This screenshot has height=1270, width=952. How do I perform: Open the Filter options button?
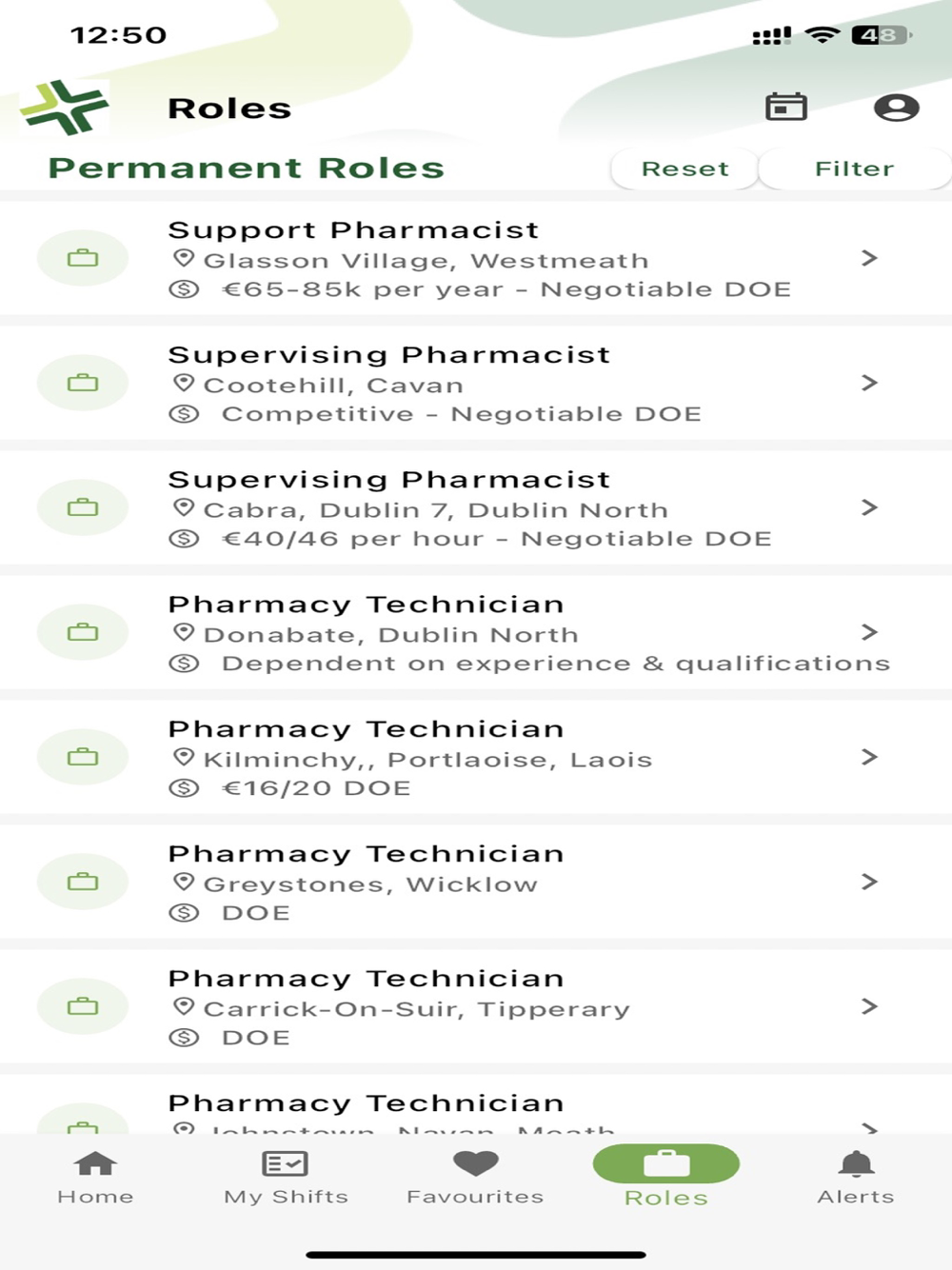[854, 169]
